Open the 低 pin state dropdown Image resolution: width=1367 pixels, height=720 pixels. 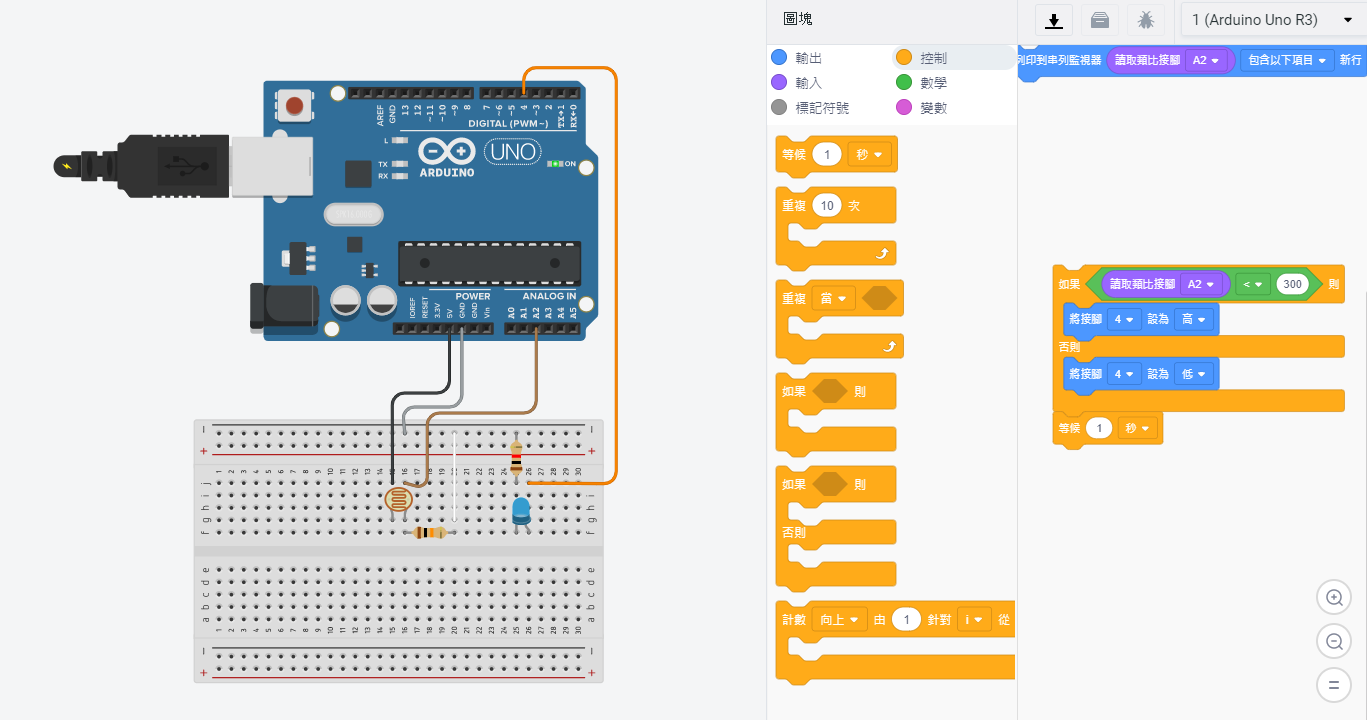(1194, 373)
